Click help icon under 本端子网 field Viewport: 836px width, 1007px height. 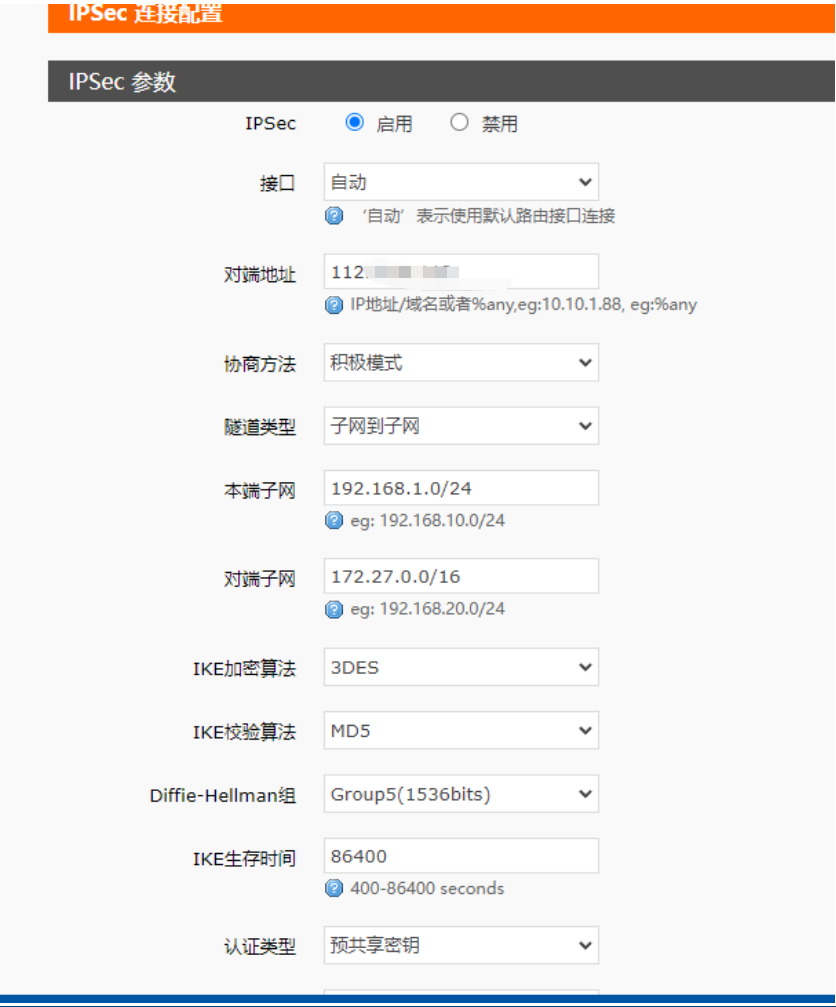[334, 520]
